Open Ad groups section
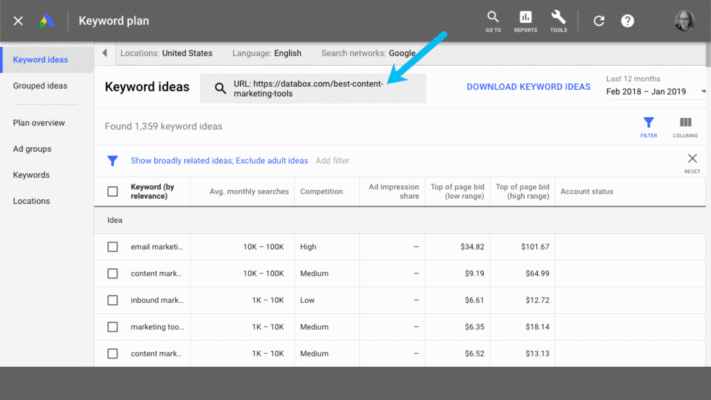711x400 pixels. pos(32,149)
